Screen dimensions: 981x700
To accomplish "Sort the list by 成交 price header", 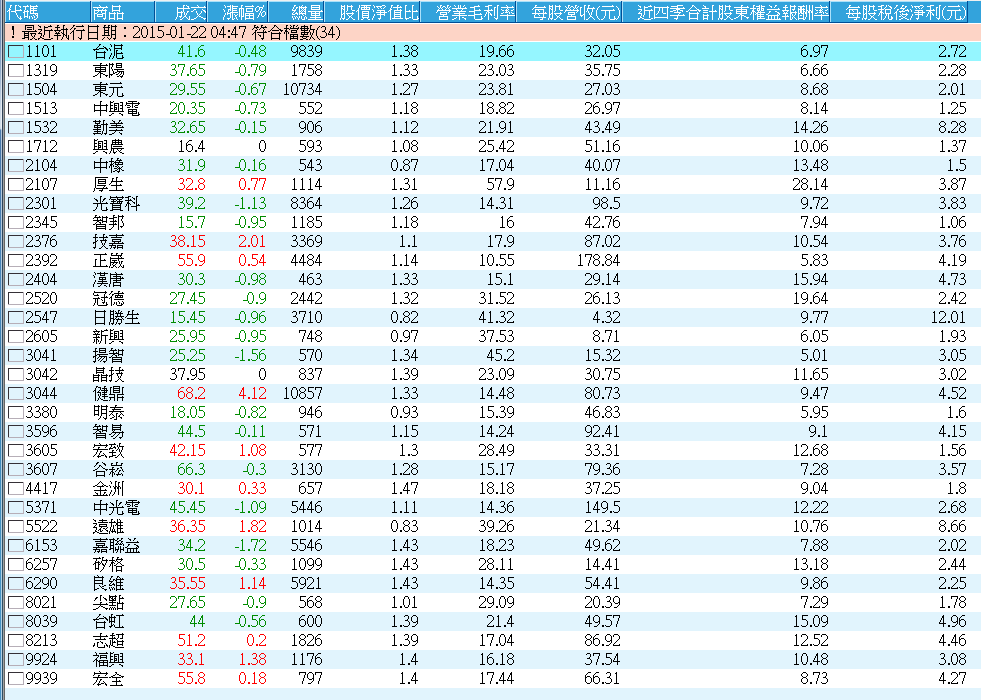I will [190, 13].
